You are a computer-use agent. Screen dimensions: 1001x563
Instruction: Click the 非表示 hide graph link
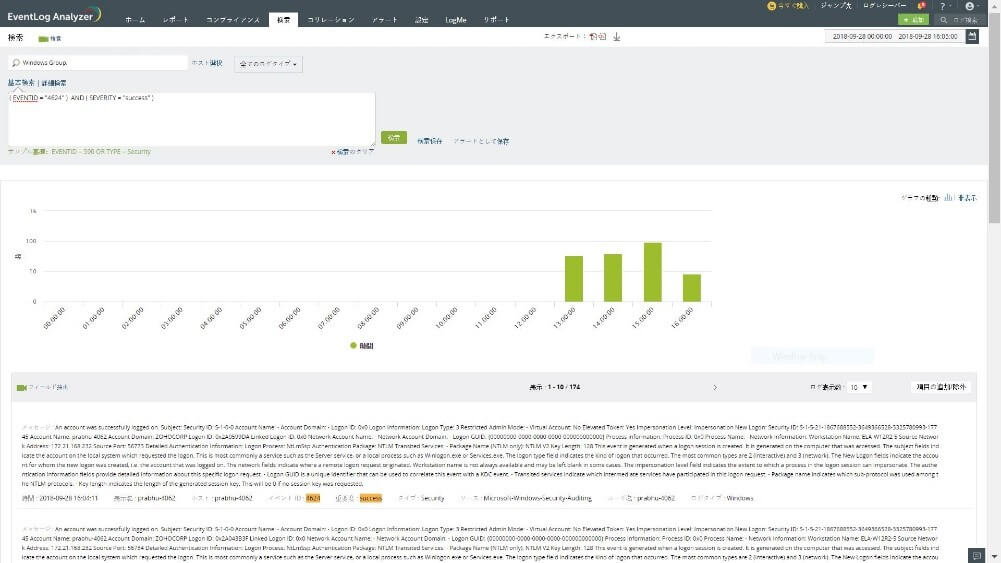tap(967, 198)
